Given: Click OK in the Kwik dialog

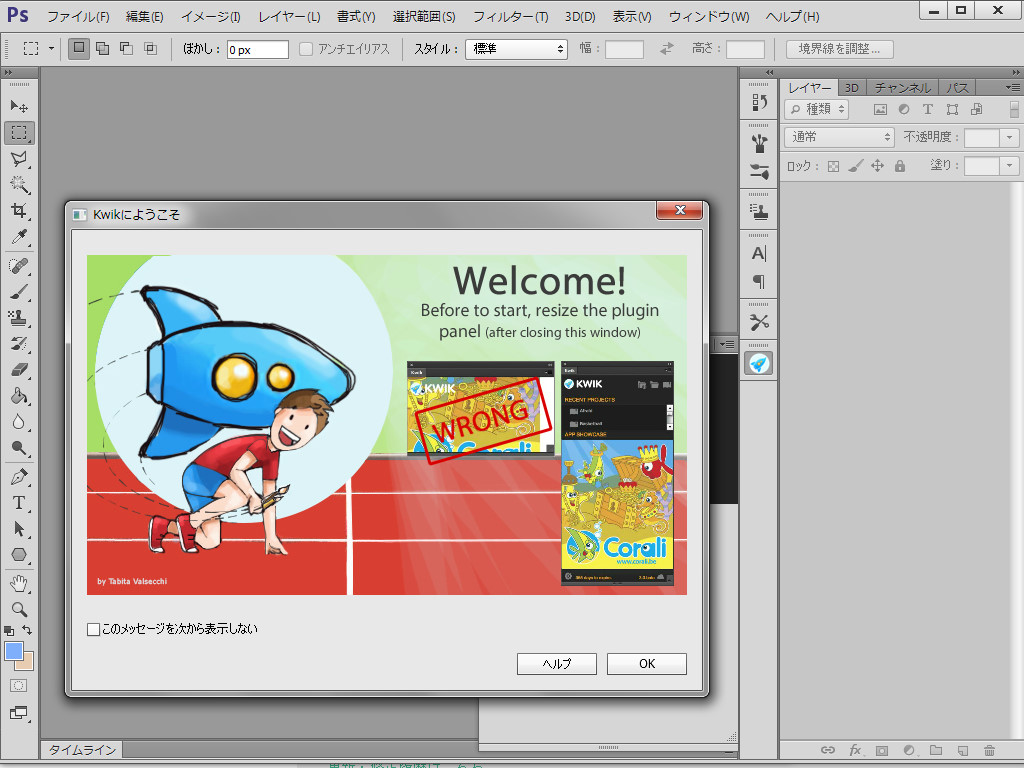Looking at the screenshot, I should [x=647, y=664].
